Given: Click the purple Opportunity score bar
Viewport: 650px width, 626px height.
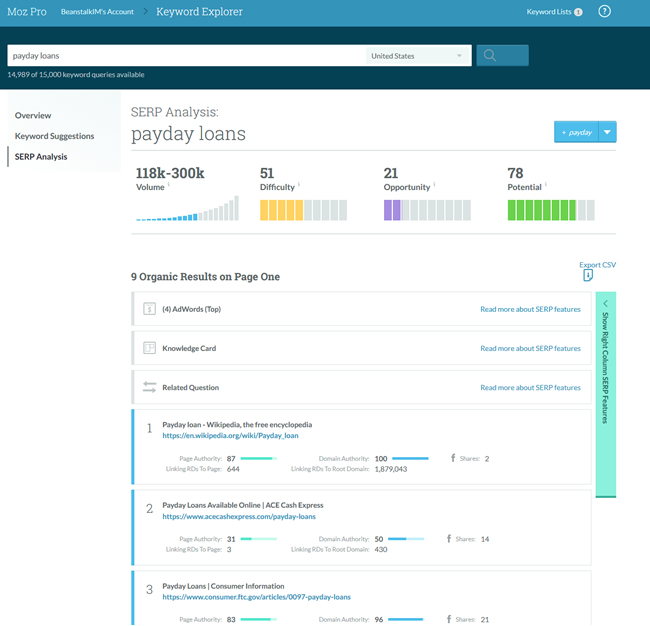Looking at the screenshot, I should coord(427,210).
